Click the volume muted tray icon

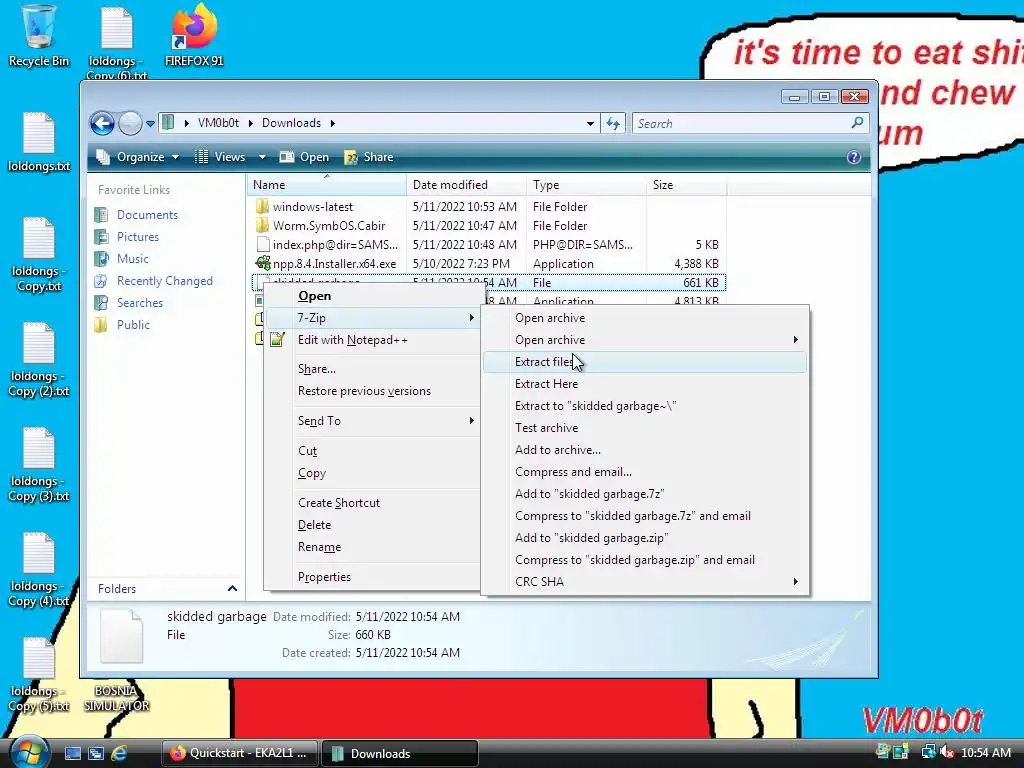pos(946,753)
